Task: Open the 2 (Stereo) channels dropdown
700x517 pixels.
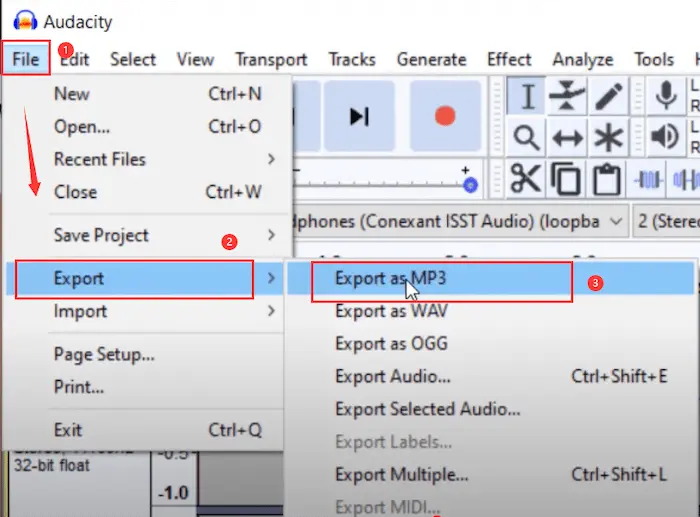Action: pos(667,221)
